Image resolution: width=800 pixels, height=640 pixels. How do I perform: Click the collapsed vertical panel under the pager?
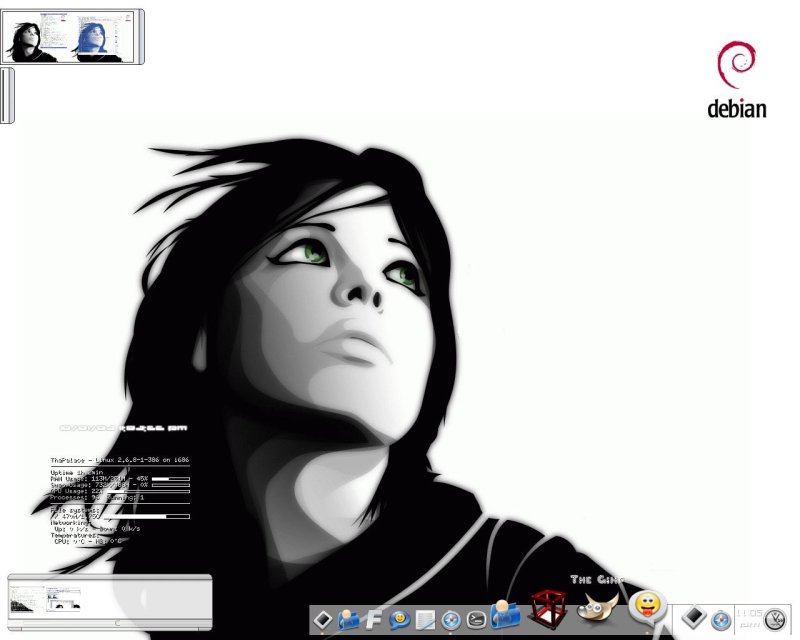click(7, 95)
